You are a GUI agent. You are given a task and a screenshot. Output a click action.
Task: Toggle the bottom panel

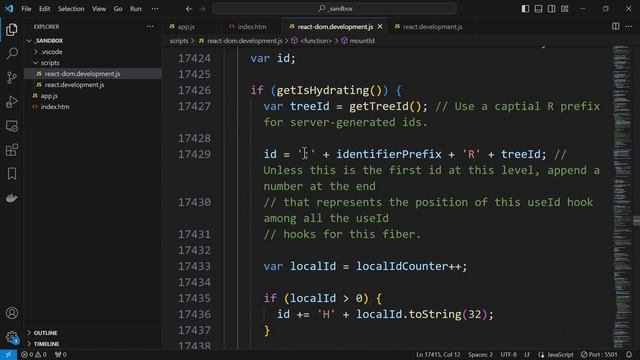point(538,9)
